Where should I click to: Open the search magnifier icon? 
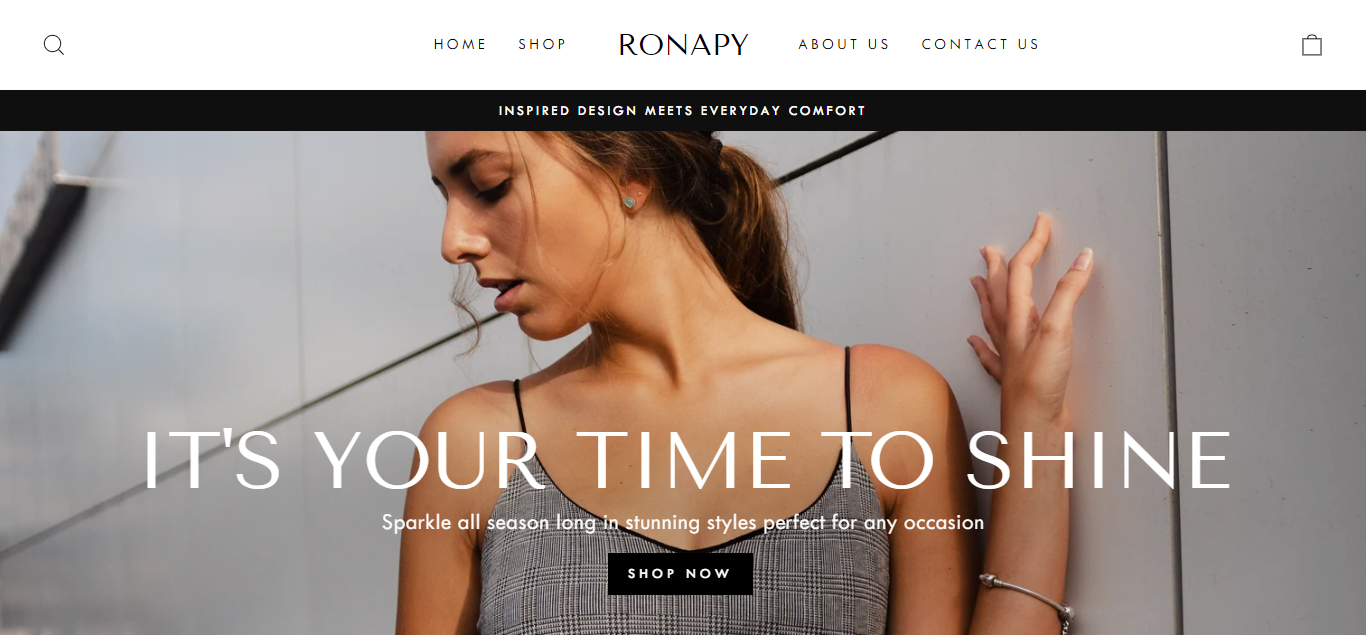54,45
